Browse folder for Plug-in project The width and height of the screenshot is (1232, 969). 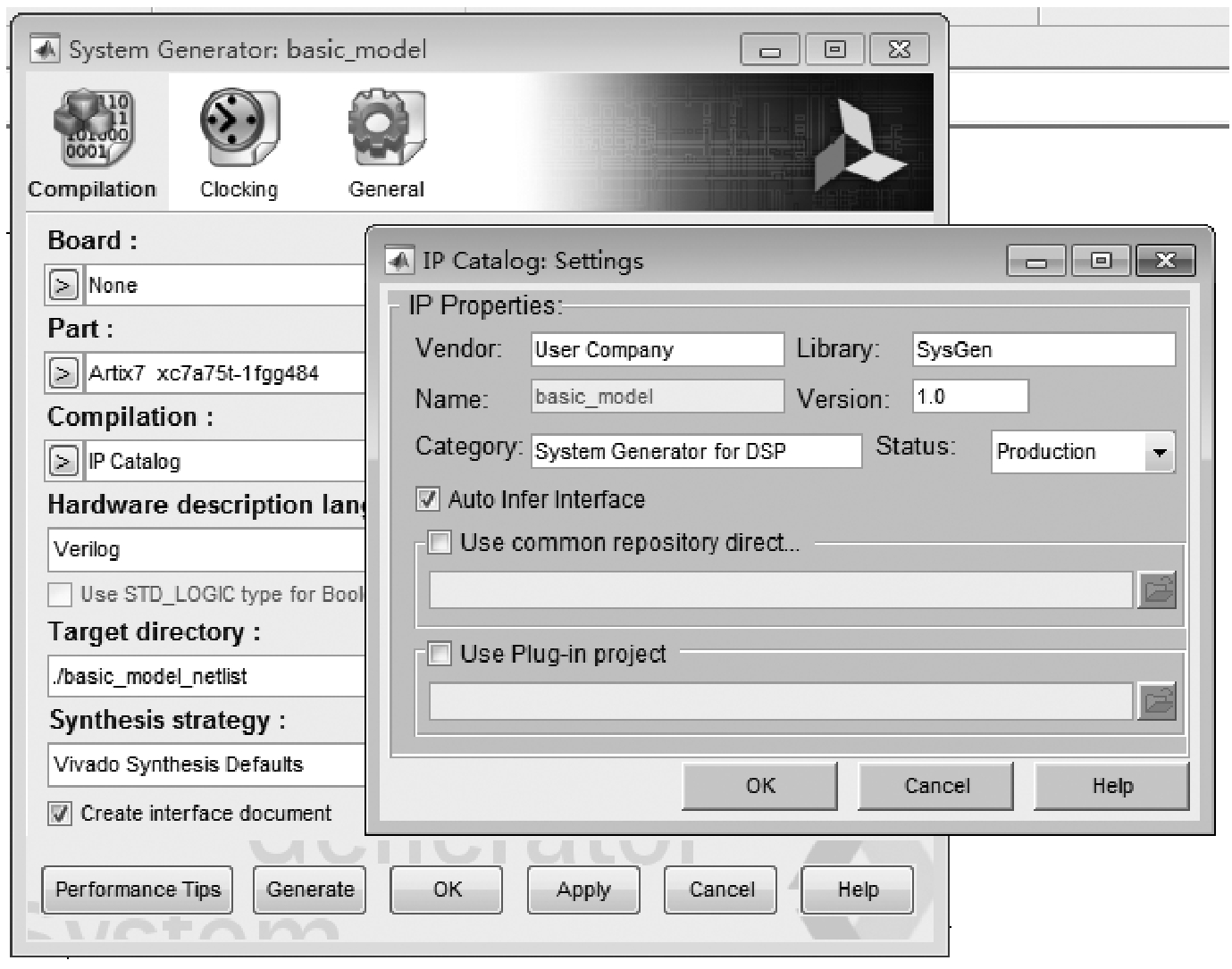1158,701
